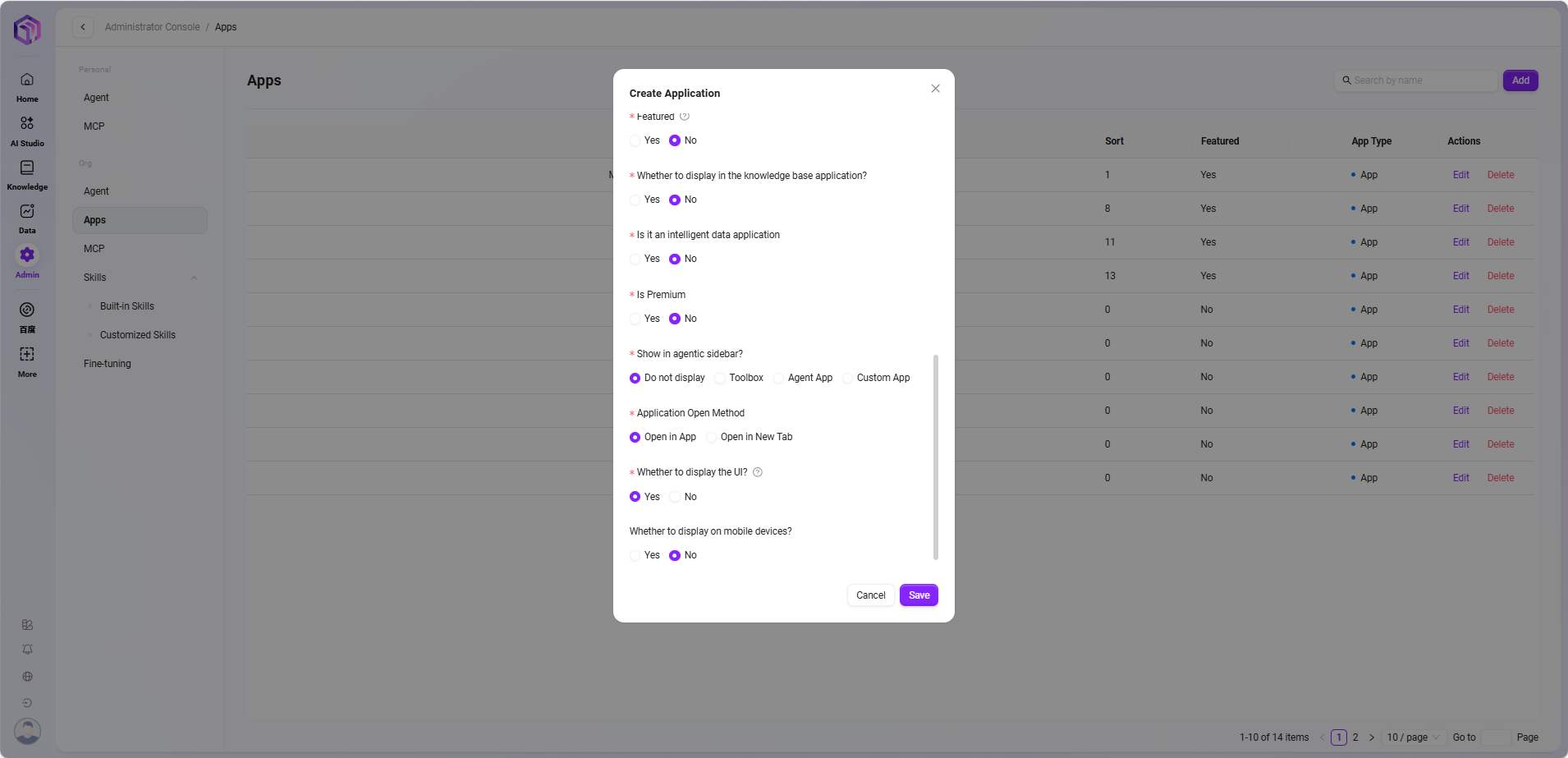
Task: Click the notification bell icon
Action: [x=27, y=650]
